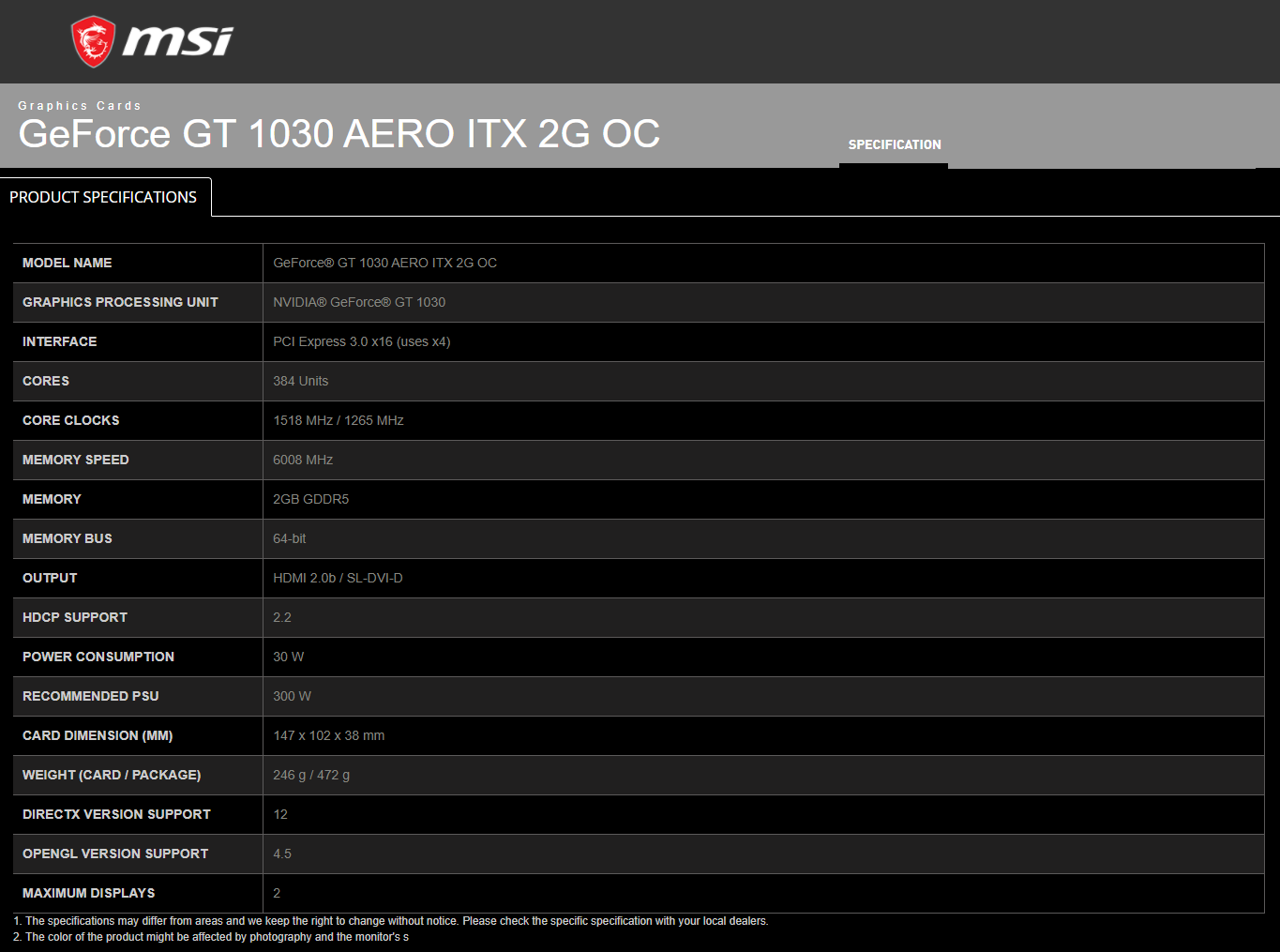1280x952 pixels.
Task: Click the MODEL NAME row label
Action: 68,263
